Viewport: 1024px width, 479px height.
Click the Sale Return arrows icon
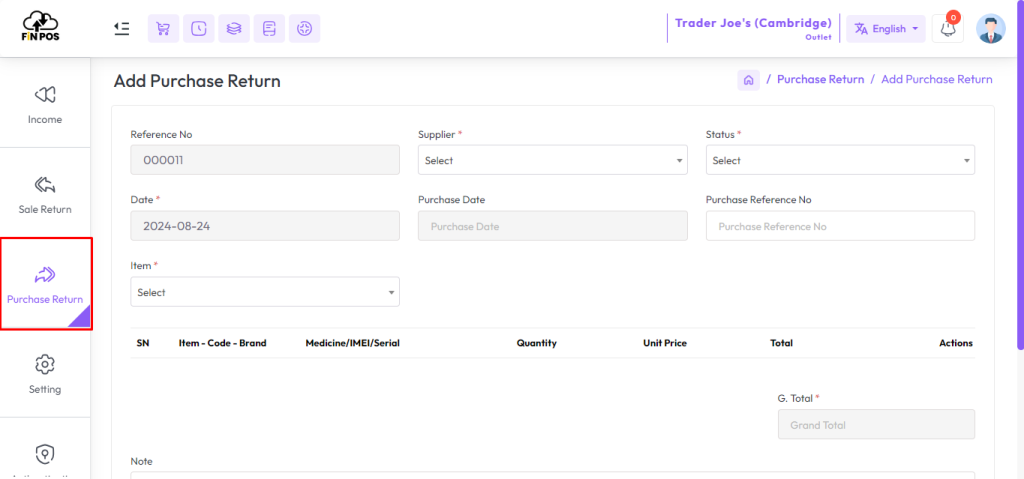pos(45,185)
